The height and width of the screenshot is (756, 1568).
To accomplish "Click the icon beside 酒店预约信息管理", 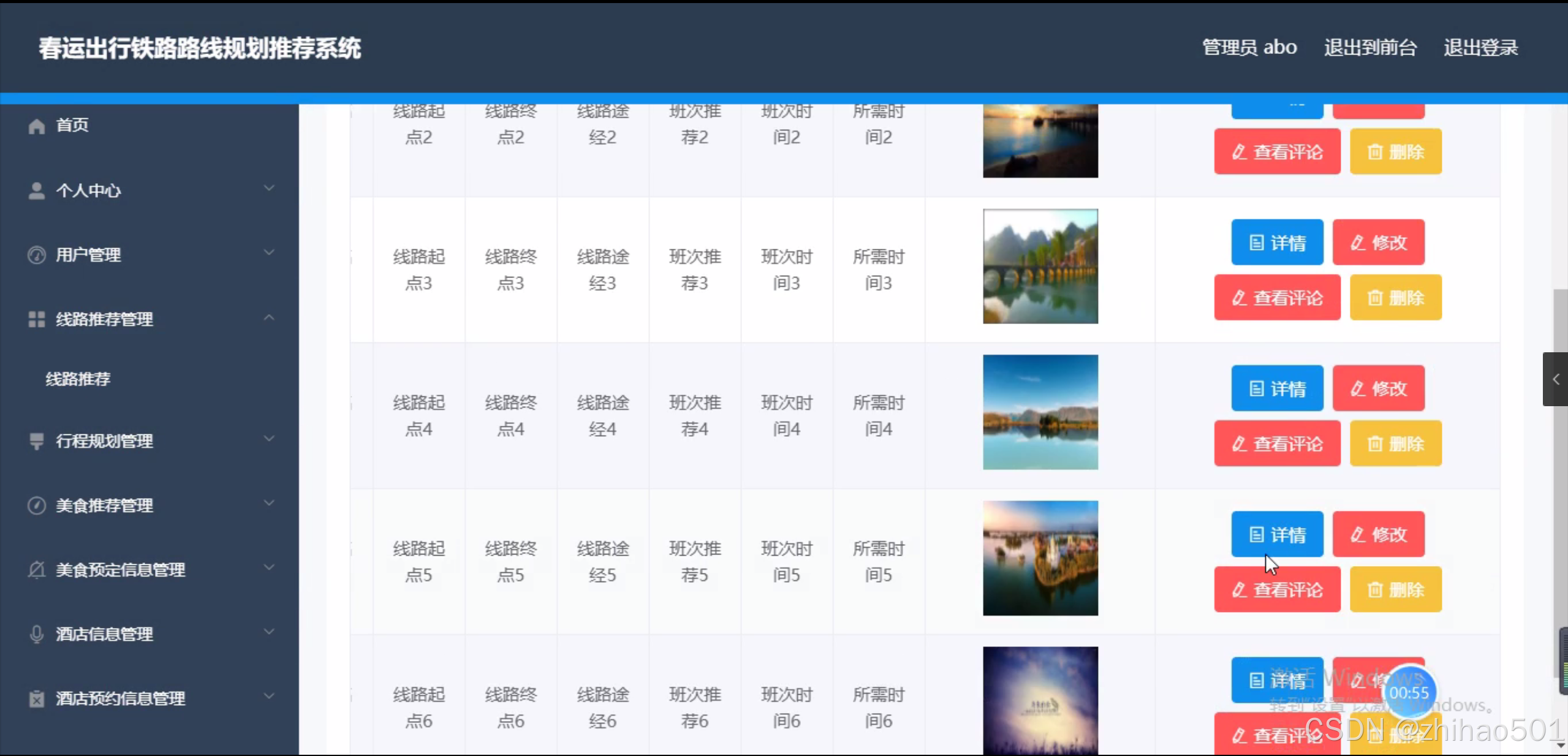I will point(36,698).
